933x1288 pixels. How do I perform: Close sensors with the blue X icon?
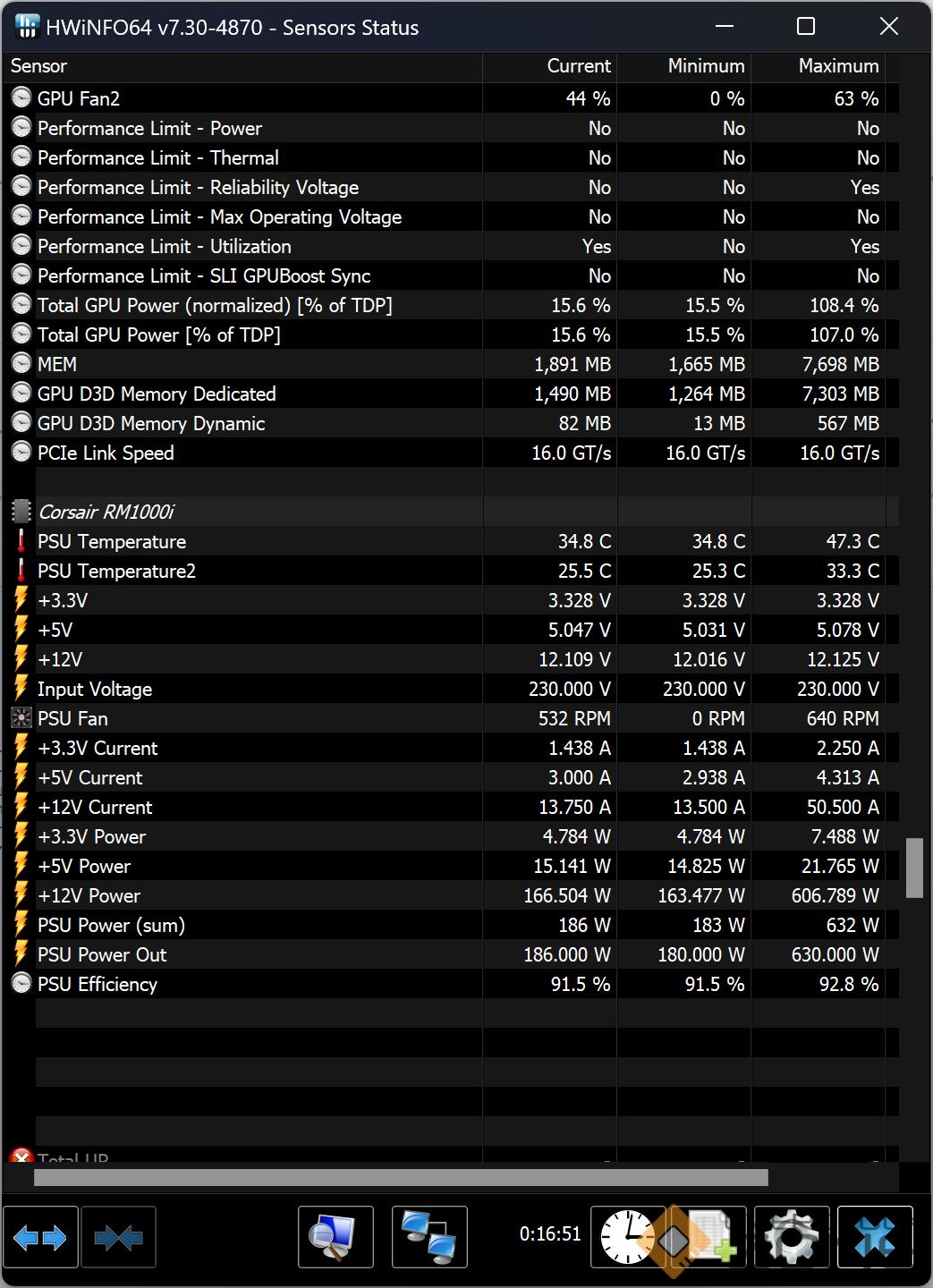click(x=874, y=1238)
